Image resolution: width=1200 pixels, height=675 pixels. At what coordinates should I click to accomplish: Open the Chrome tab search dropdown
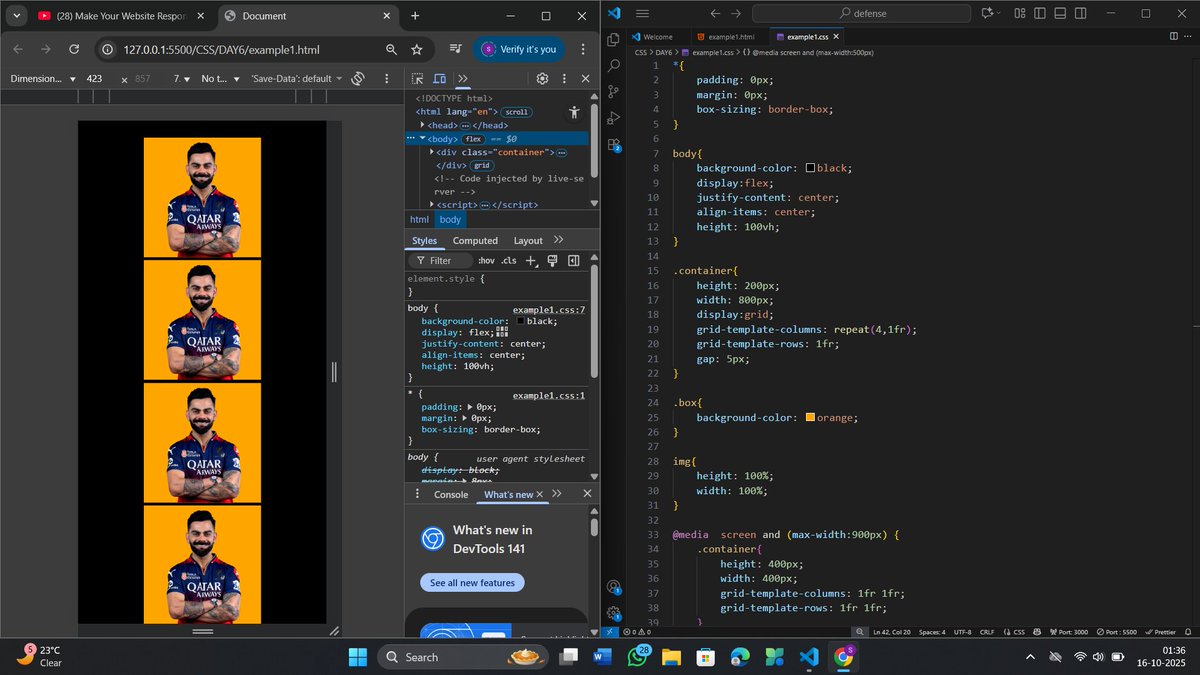(17, 15)
